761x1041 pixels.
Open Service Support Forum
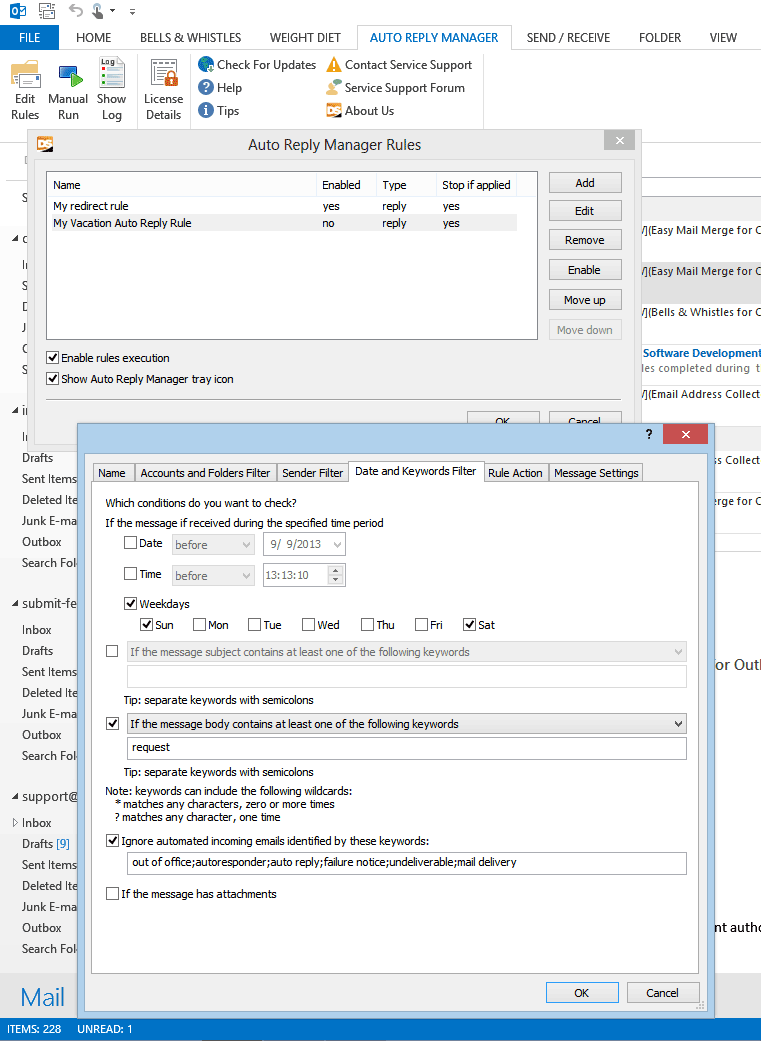tap(334, 88)
